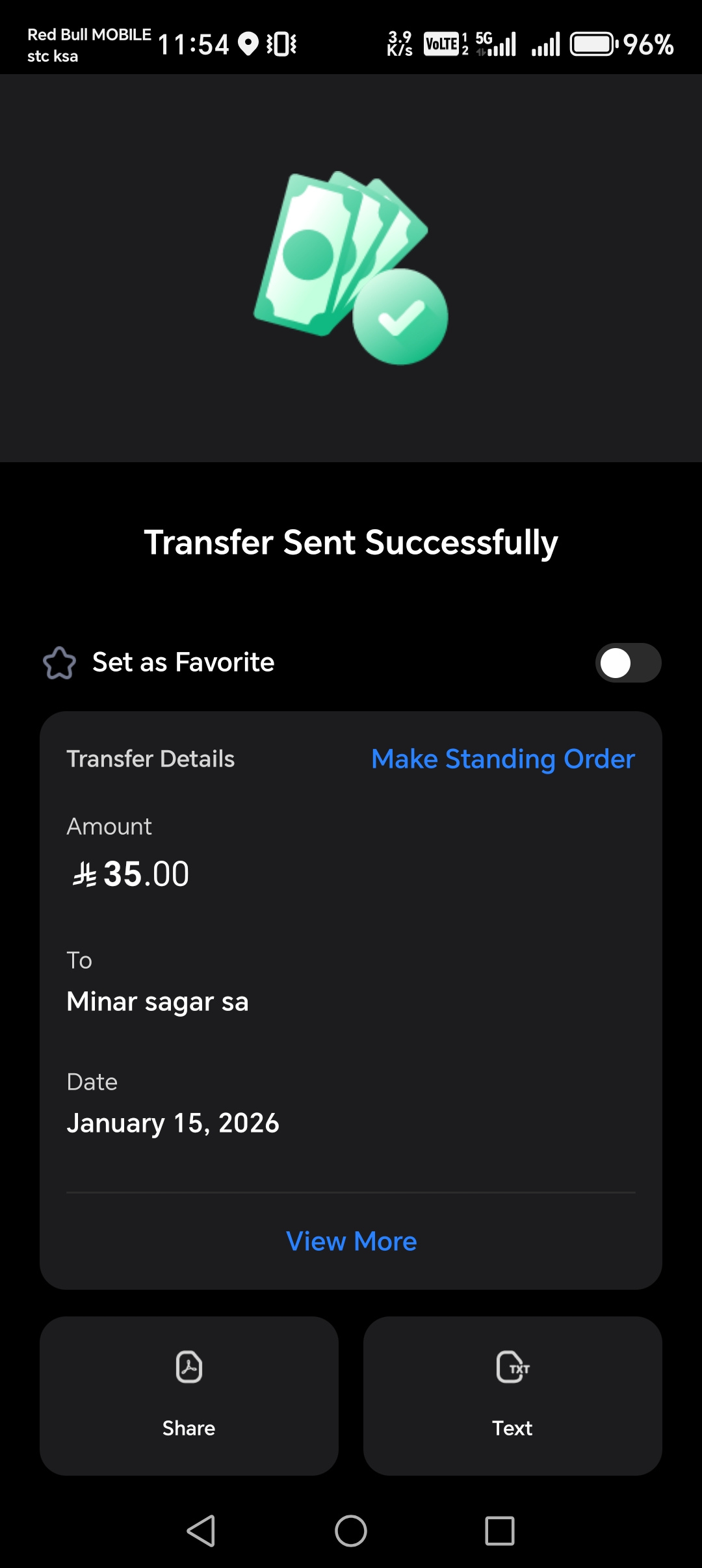This screenshot has width=702, height=1568.
Task: Tap the Android back navigation icon
Action: tap(201, 1531)
